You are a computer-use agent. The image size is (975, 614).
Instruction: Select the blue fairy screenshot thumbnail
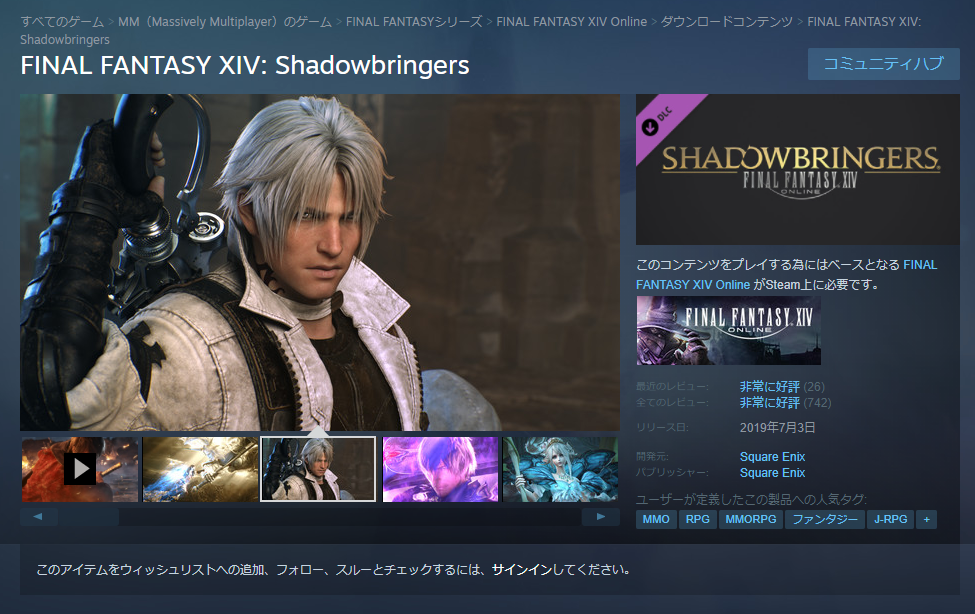[x=560, y=469]
